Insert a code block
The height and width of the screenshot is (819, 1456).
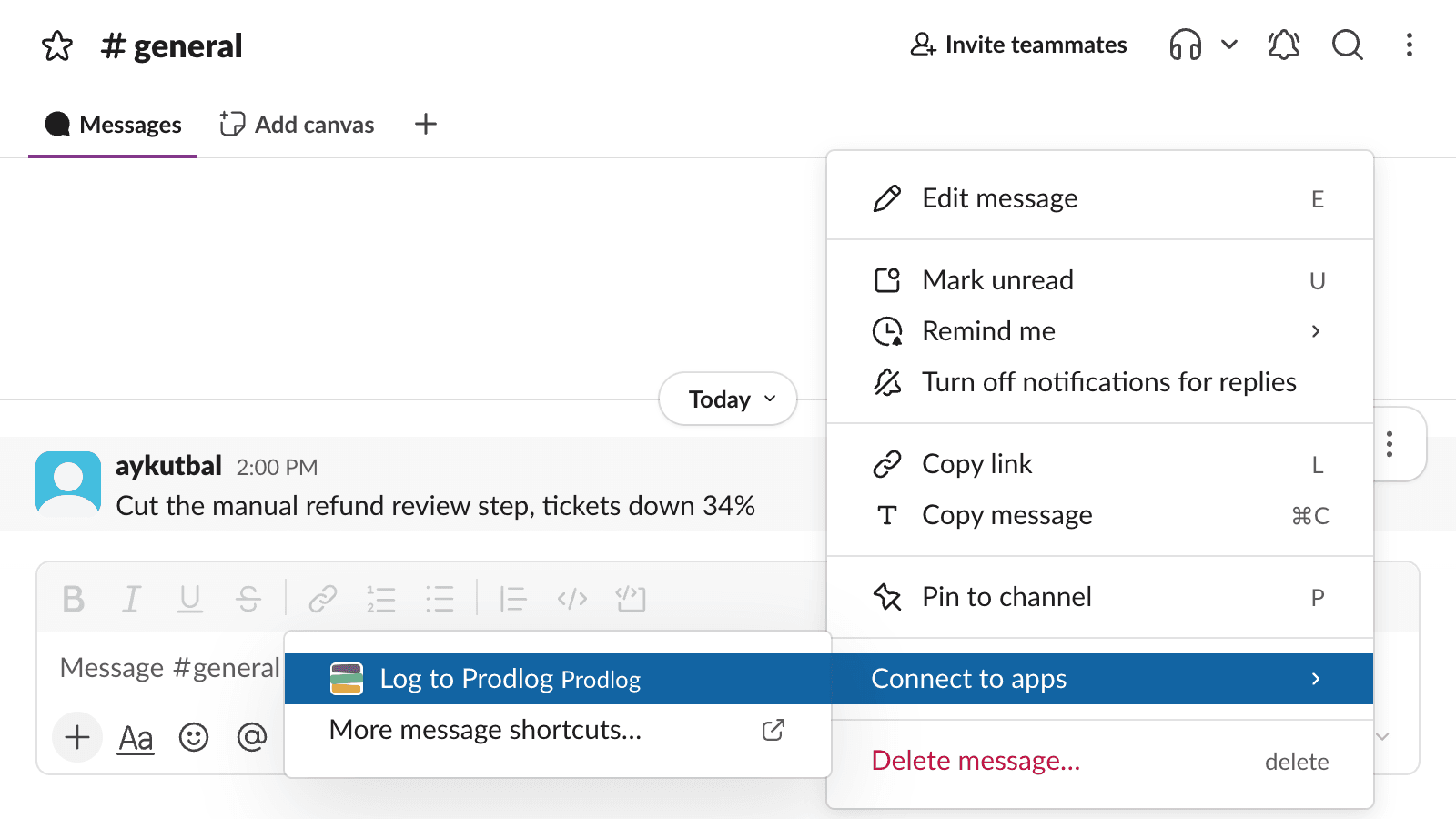click(631, 599)
